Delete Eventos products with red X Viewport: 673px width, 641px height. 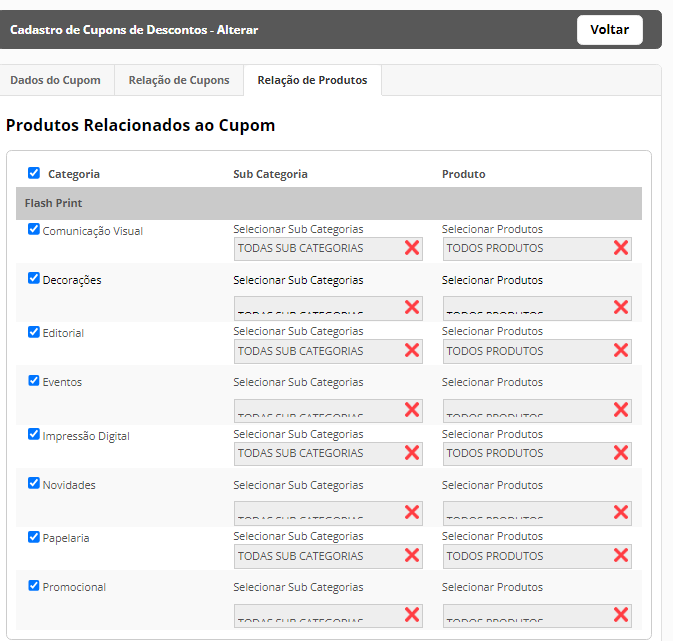[621, 410]
